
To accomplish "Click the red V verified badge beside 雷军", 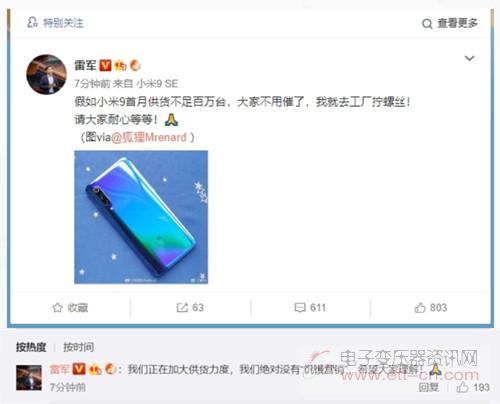I will click(x=106, y=65).
